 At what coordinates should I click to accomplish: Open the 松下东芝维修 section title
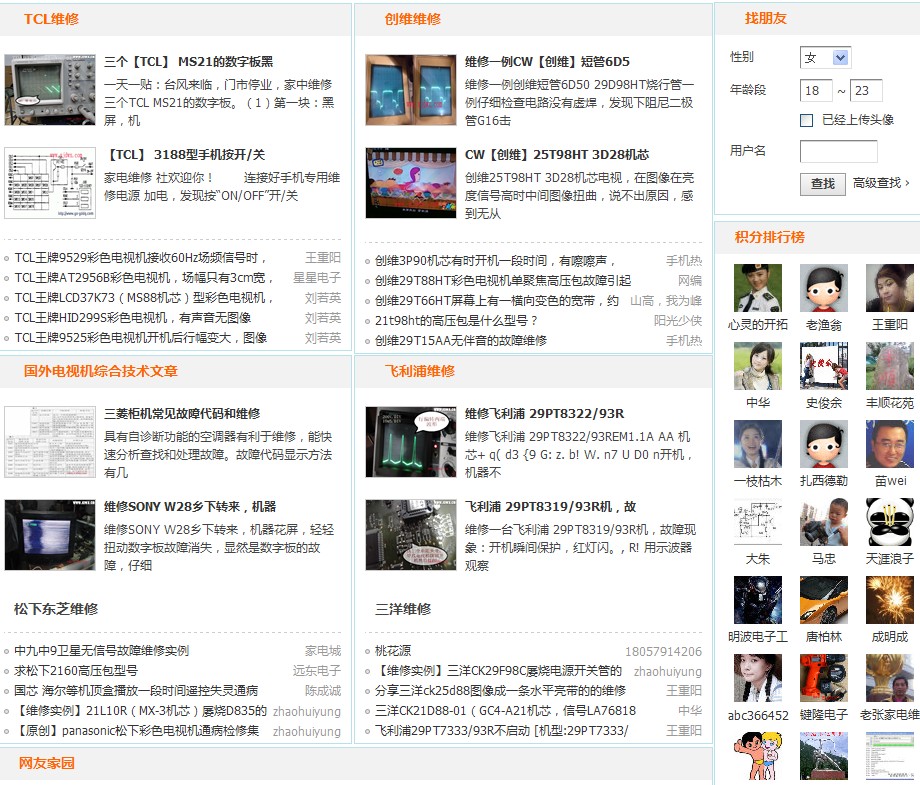pos(56,609)
